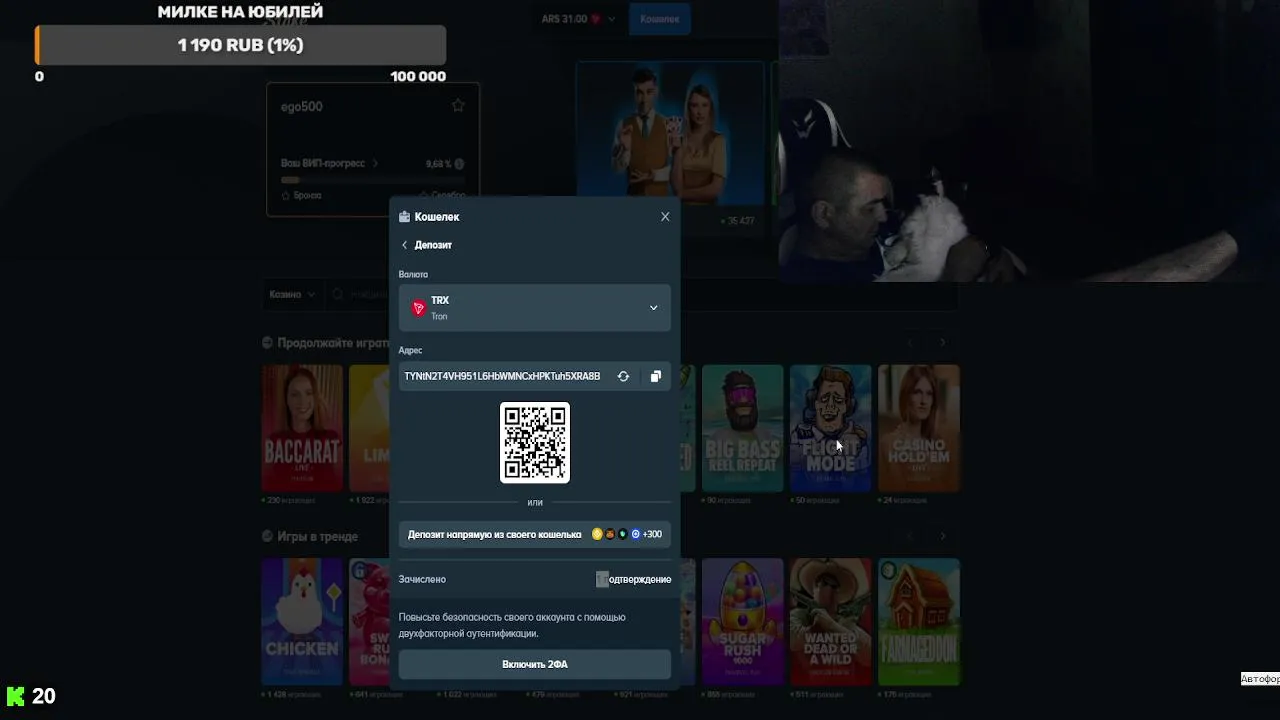Click the 2FA security hint text

click(512, 625)
